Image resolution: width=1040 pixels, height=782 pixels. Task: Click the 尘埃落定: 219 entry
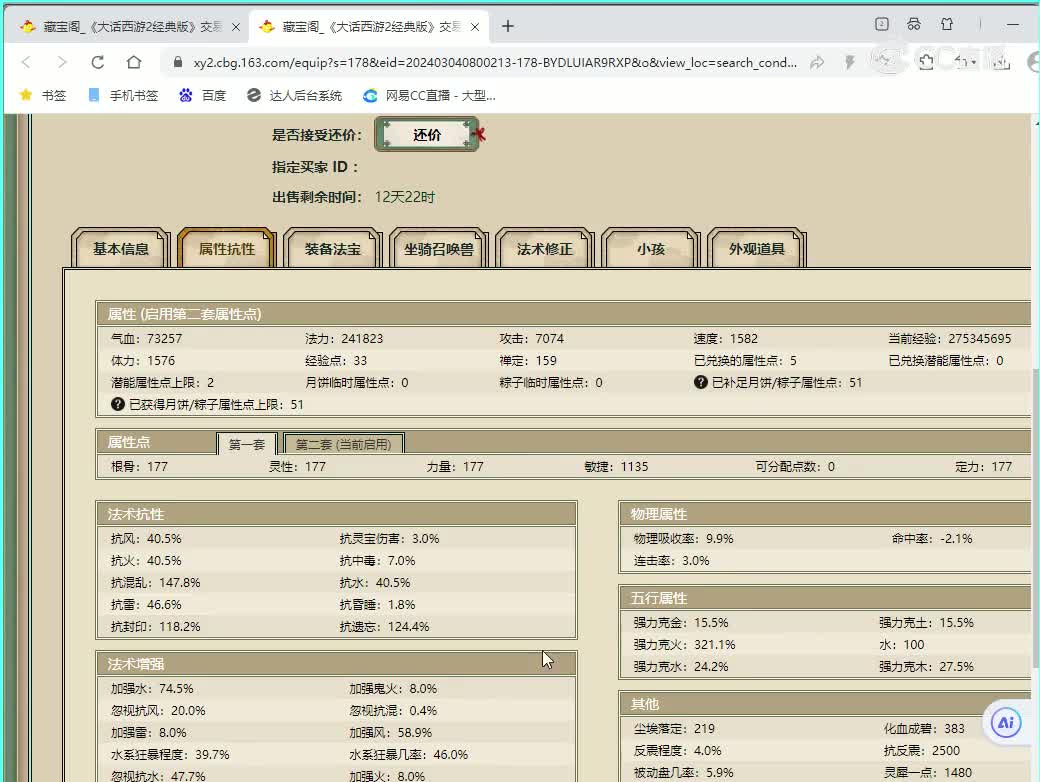[674, 728]
